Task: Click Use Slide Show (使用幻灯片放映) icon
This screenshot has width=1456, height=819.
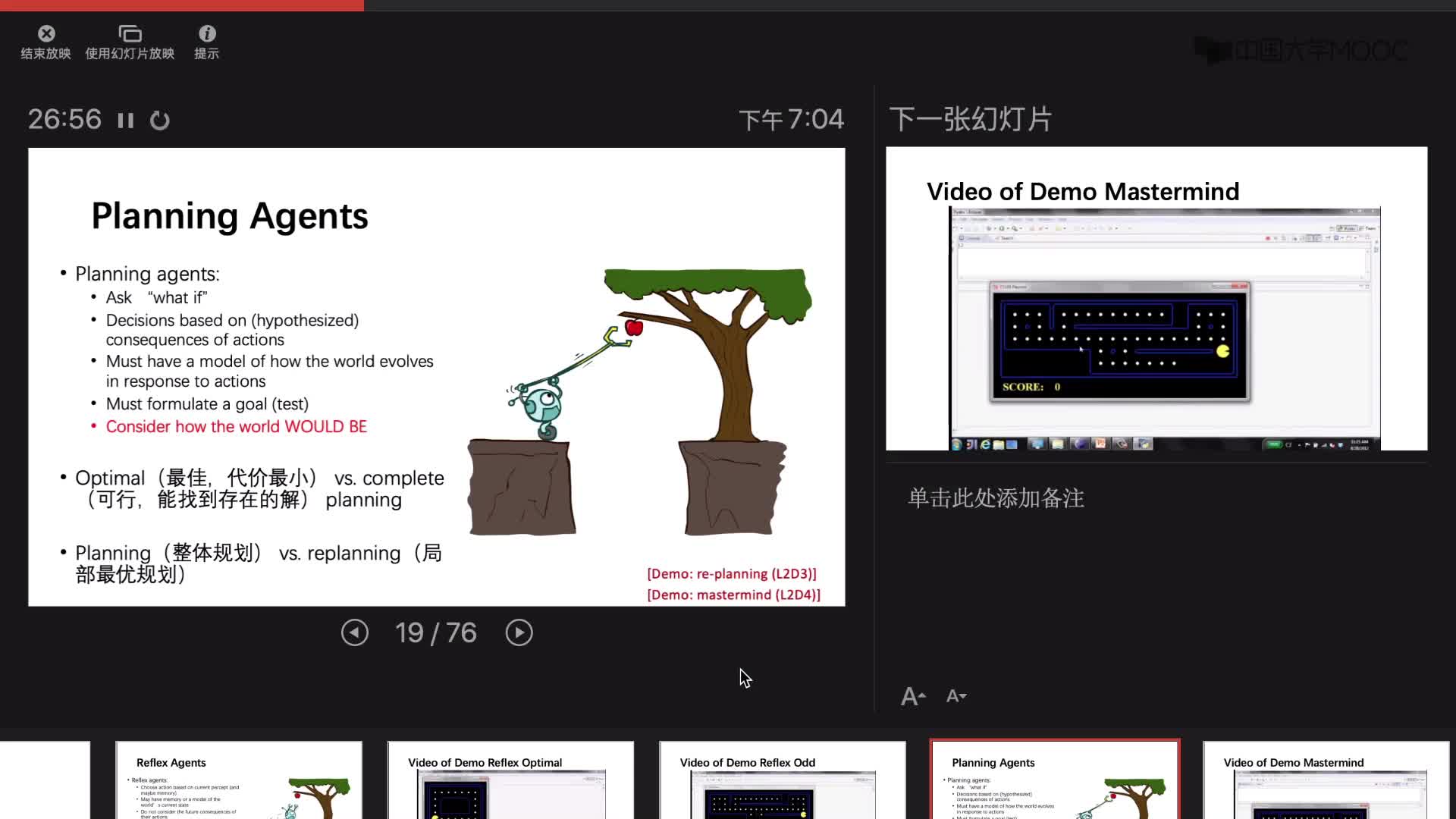Action: [x=130, y=33]
